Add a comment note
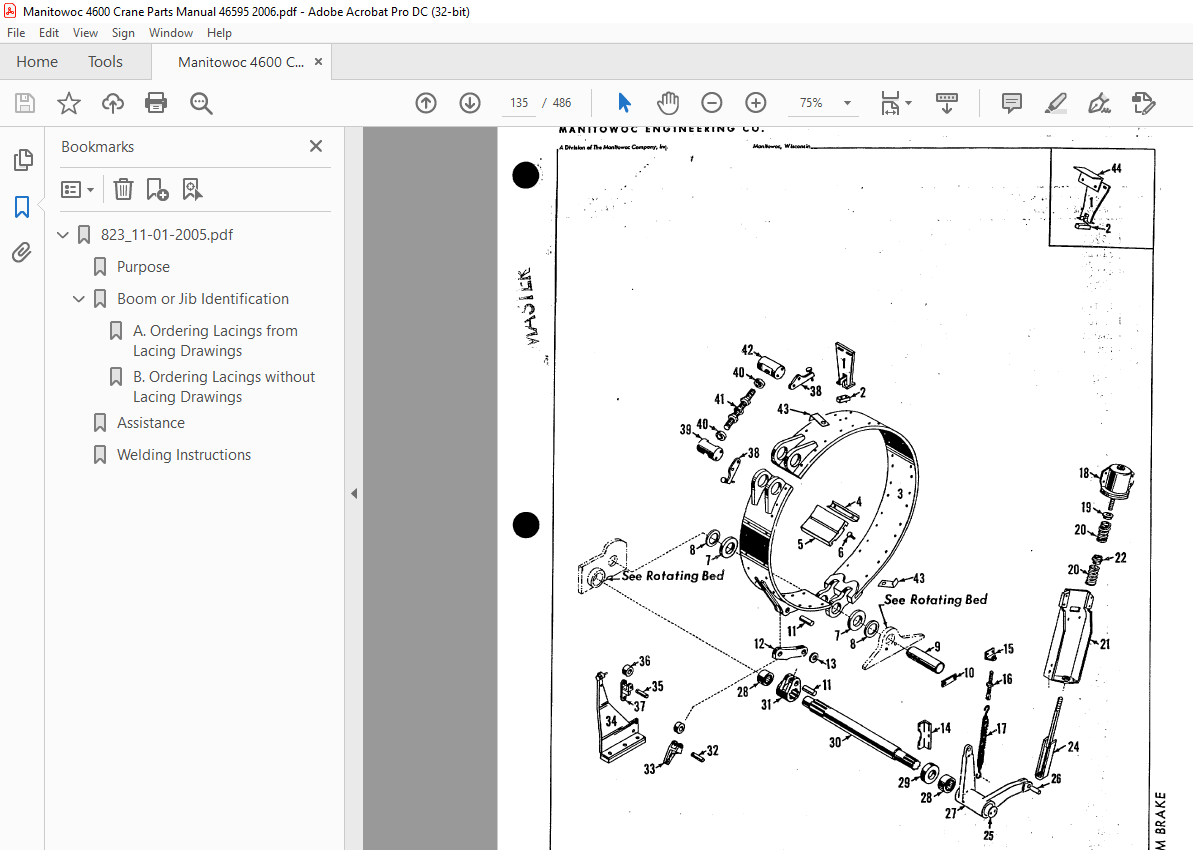Viewport: 1193px width, 850px height. click(1012, 103)
